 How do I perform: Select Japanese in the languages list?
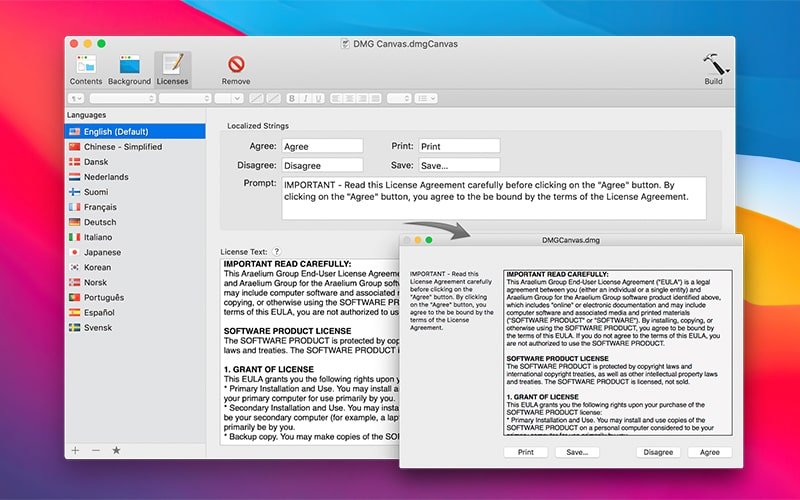(102, 252)
